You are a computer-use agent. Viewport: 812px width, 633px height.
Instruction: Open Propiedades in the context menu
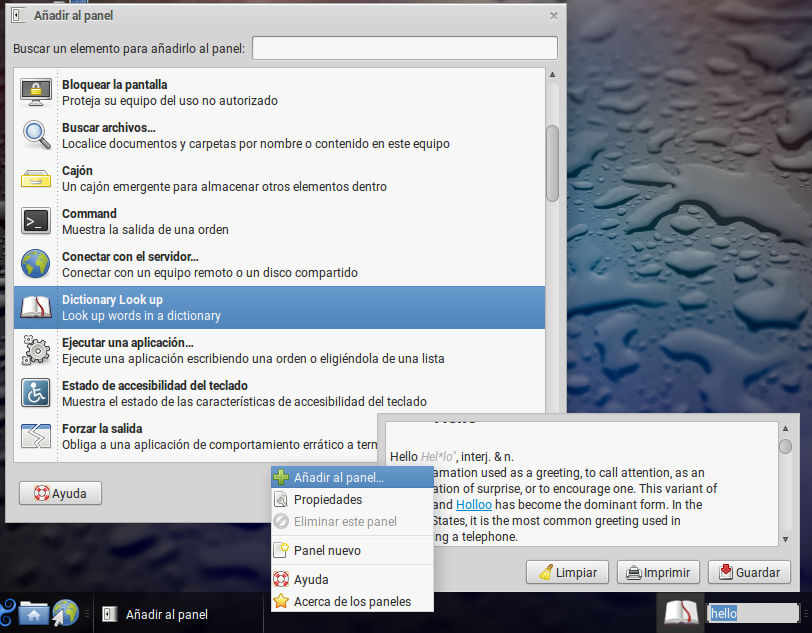pyautogui.click(x=327, y=499)
